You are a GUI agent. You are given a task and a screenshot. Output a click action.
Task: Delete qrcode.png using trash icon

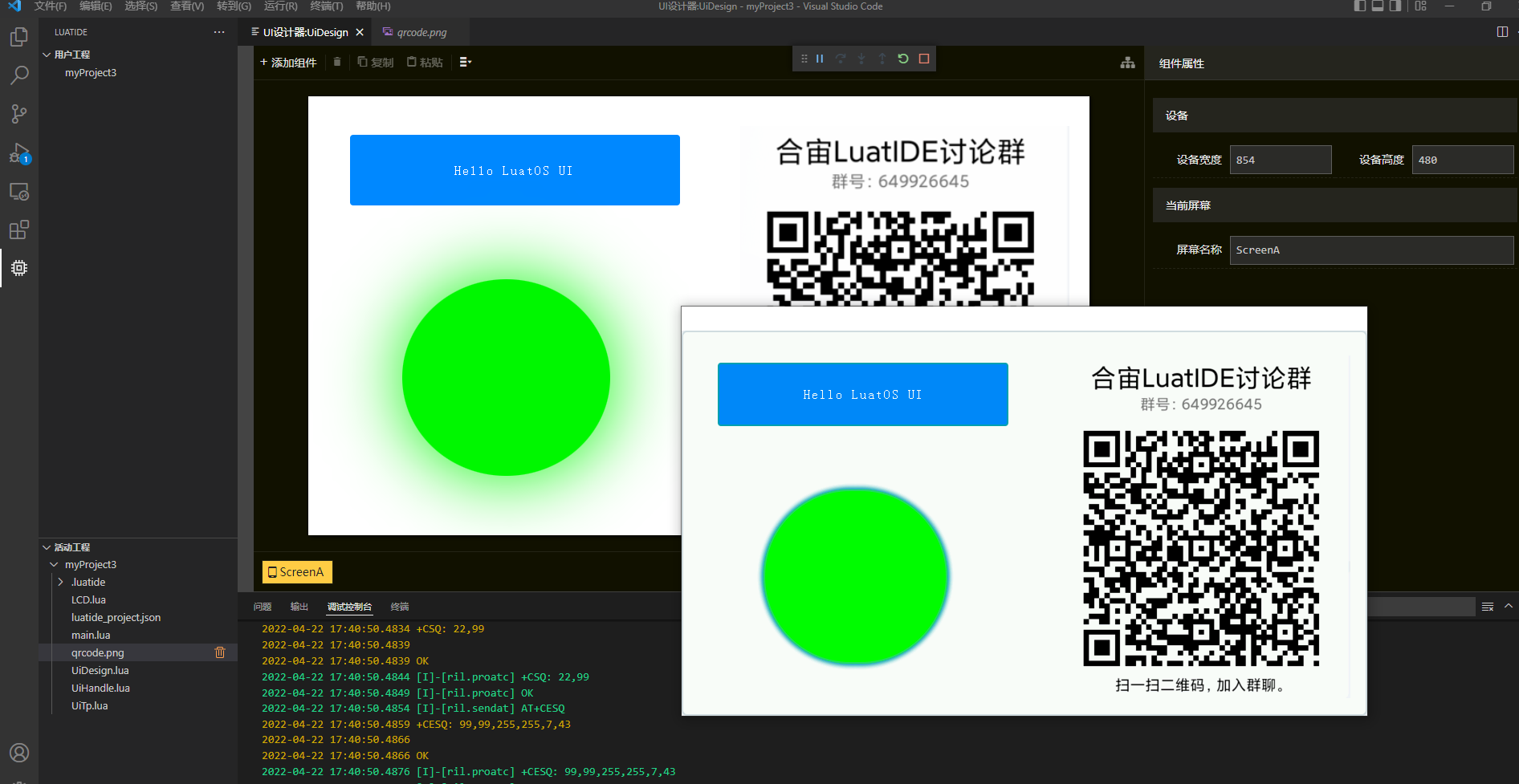(220, 652)
